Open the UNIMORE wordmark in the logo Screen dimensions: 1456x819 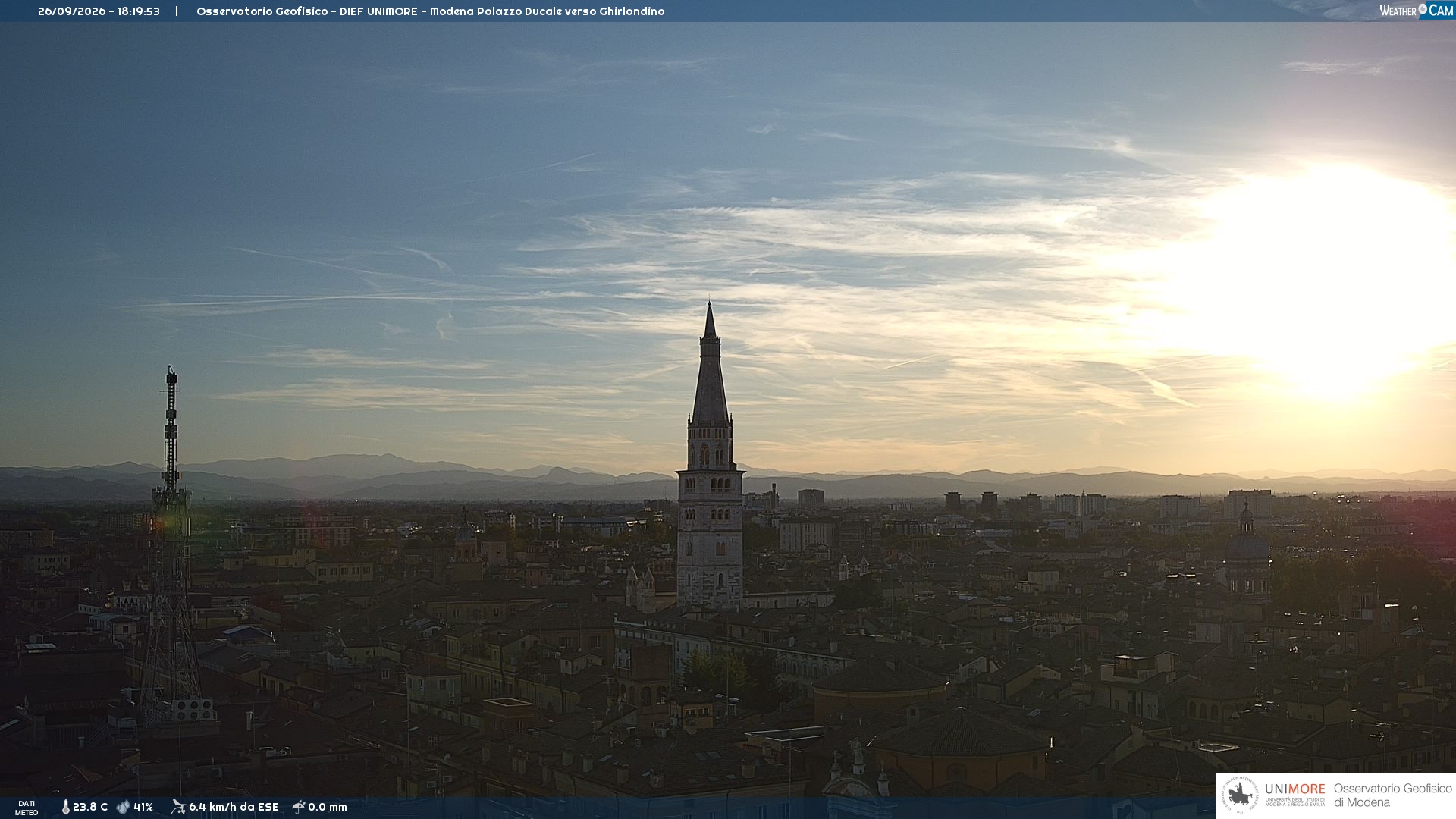[1294, 789]
